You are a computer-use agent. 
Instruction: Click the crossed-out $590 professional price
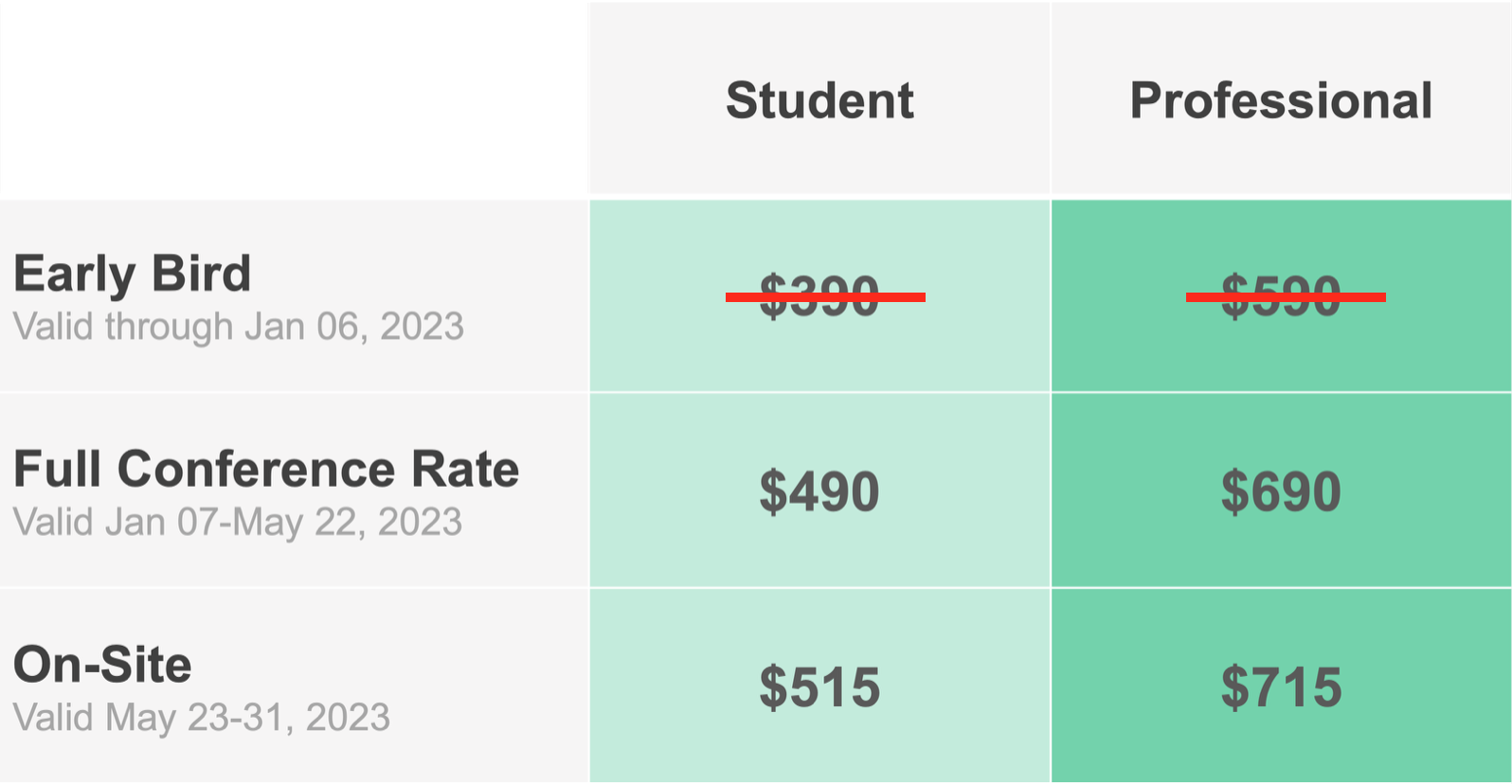(x=1281, y=296)
